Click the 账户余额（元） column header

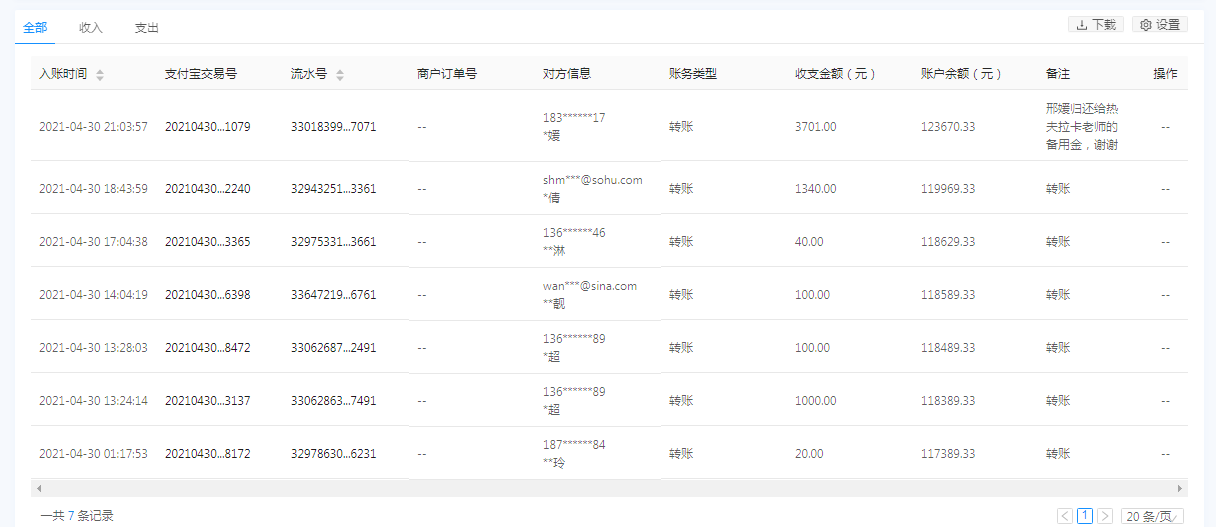point(962,74)
